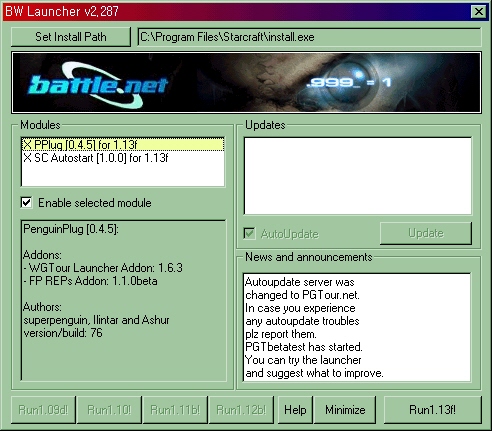492x431 pixels.
Task: Select PPlug [0.4.5] for 1.13f module
Action: point(123,145)
